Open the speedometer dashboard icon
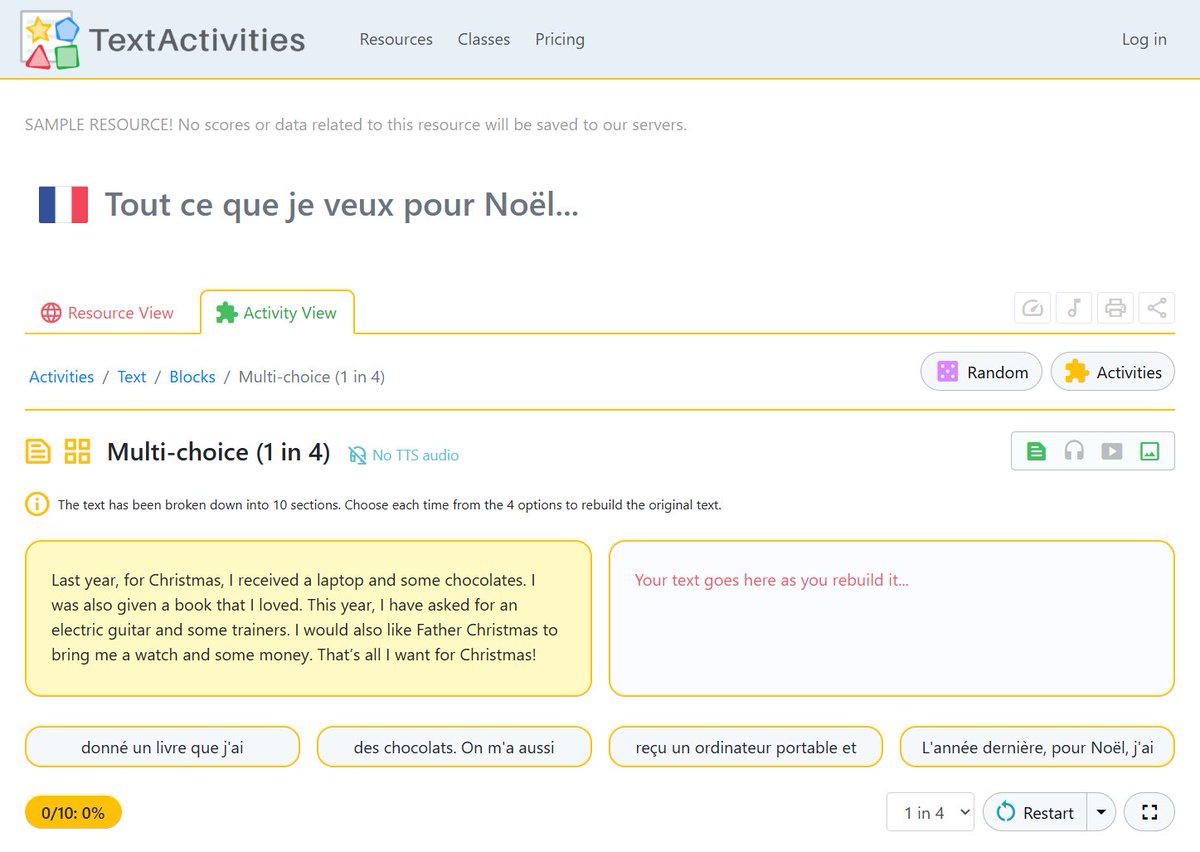 pos(1033,308)
